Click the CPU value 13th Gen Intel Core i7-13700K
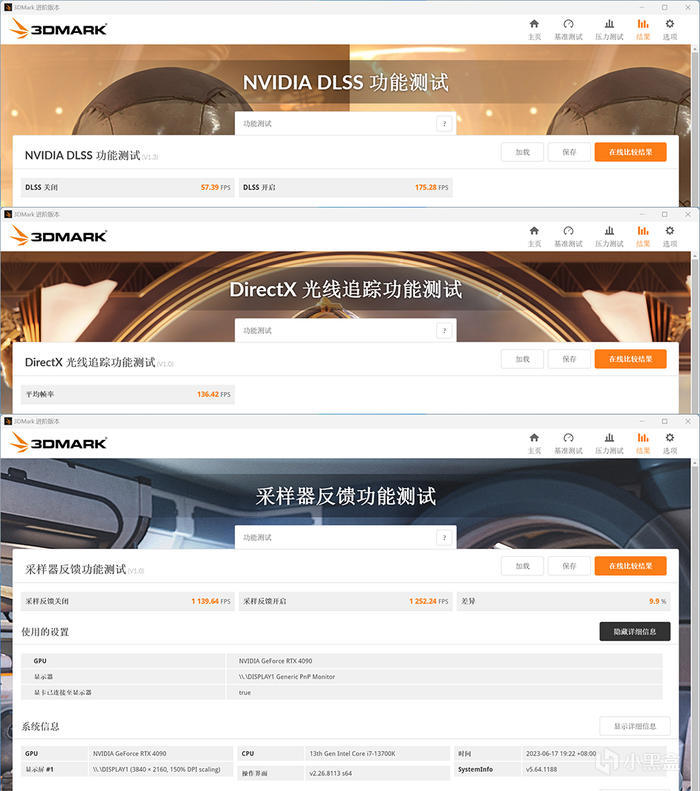 click(353, 753)
